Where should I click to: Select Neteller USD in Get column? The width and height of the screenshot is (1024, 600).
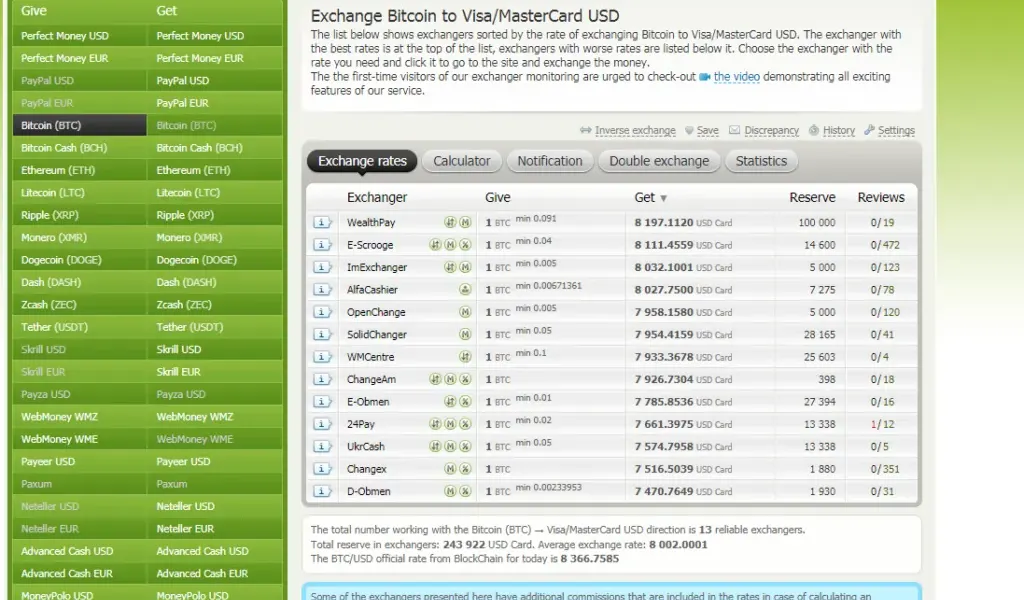point(215,507)
